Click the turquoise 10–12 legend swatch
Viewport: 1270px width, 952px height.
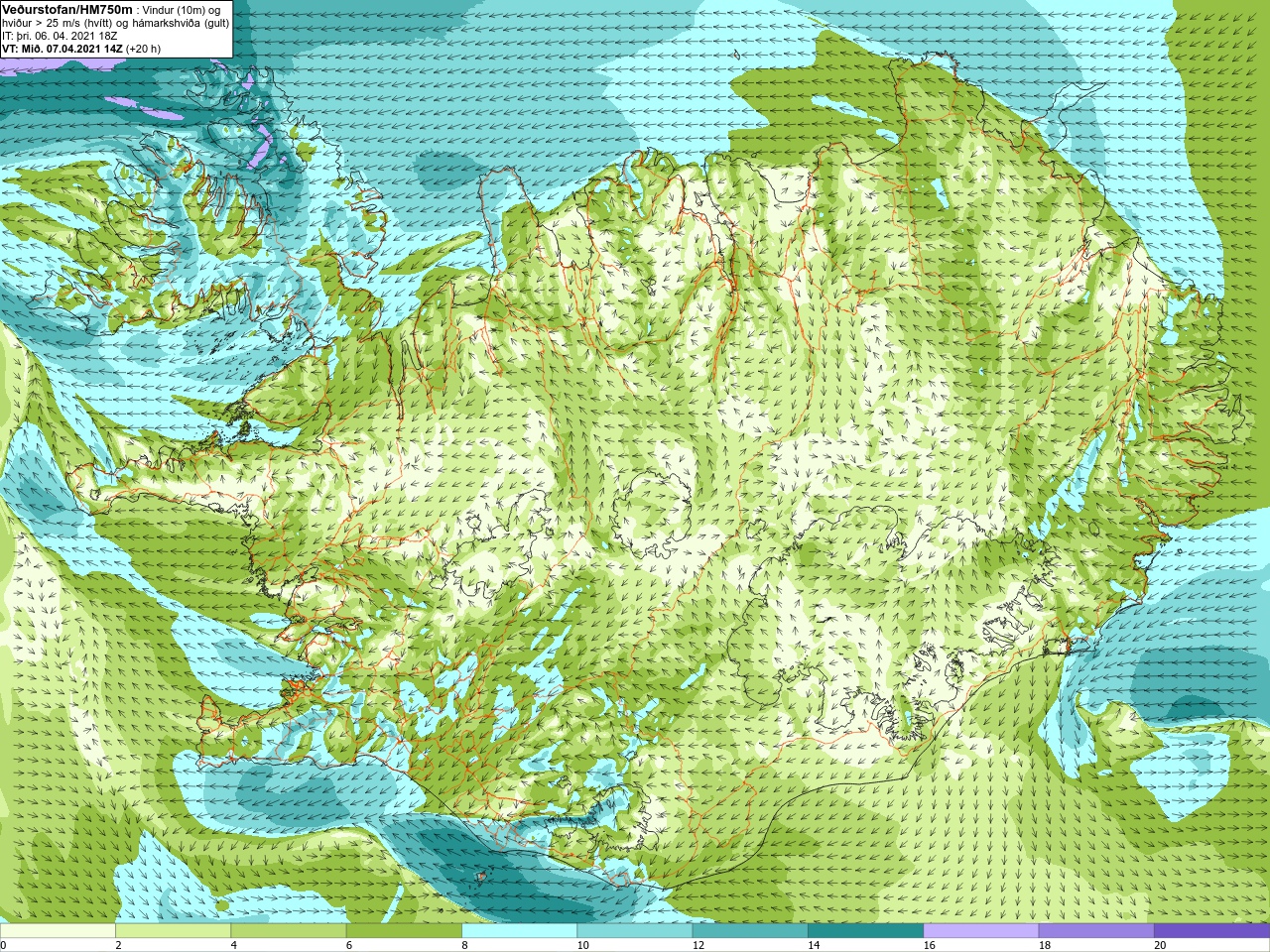click(x=635, y=931)
